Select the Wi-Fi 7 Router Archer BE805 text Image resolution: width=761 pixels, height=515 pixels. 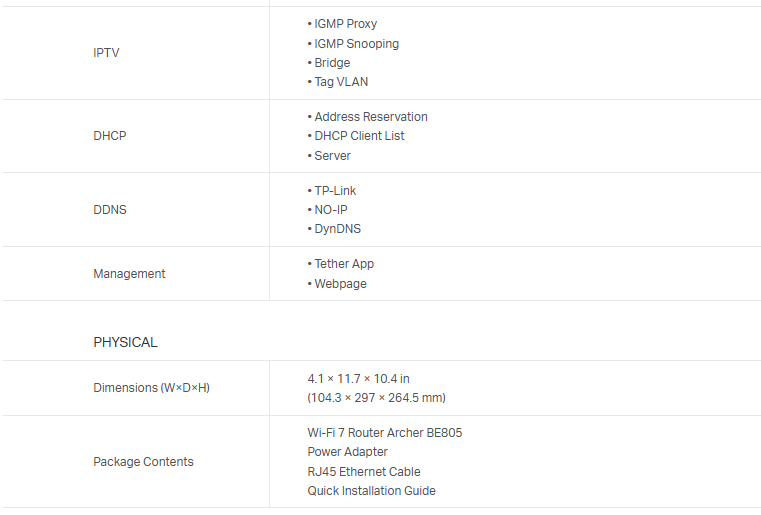pyautogui.click(x=384, y=433)
